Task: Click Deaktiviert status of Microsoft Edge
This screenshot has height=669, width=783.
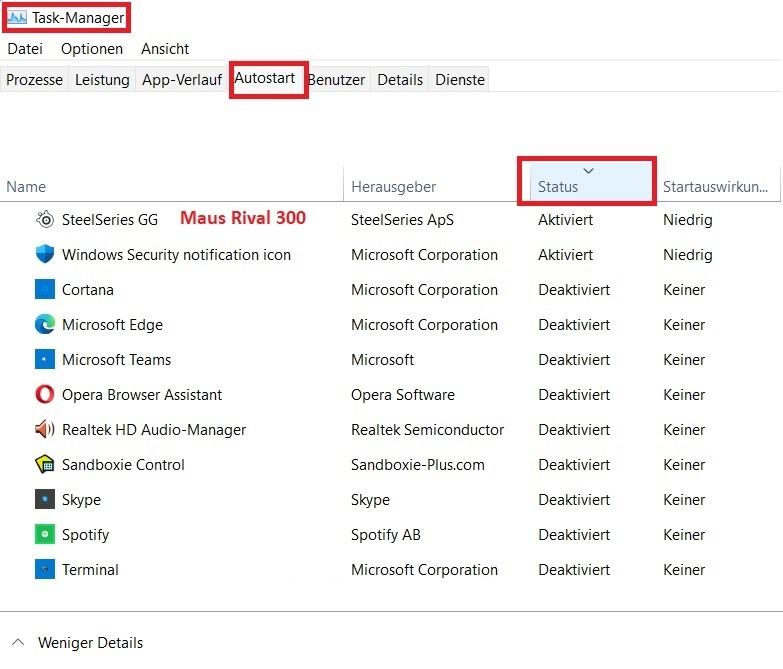Action: 574,325
